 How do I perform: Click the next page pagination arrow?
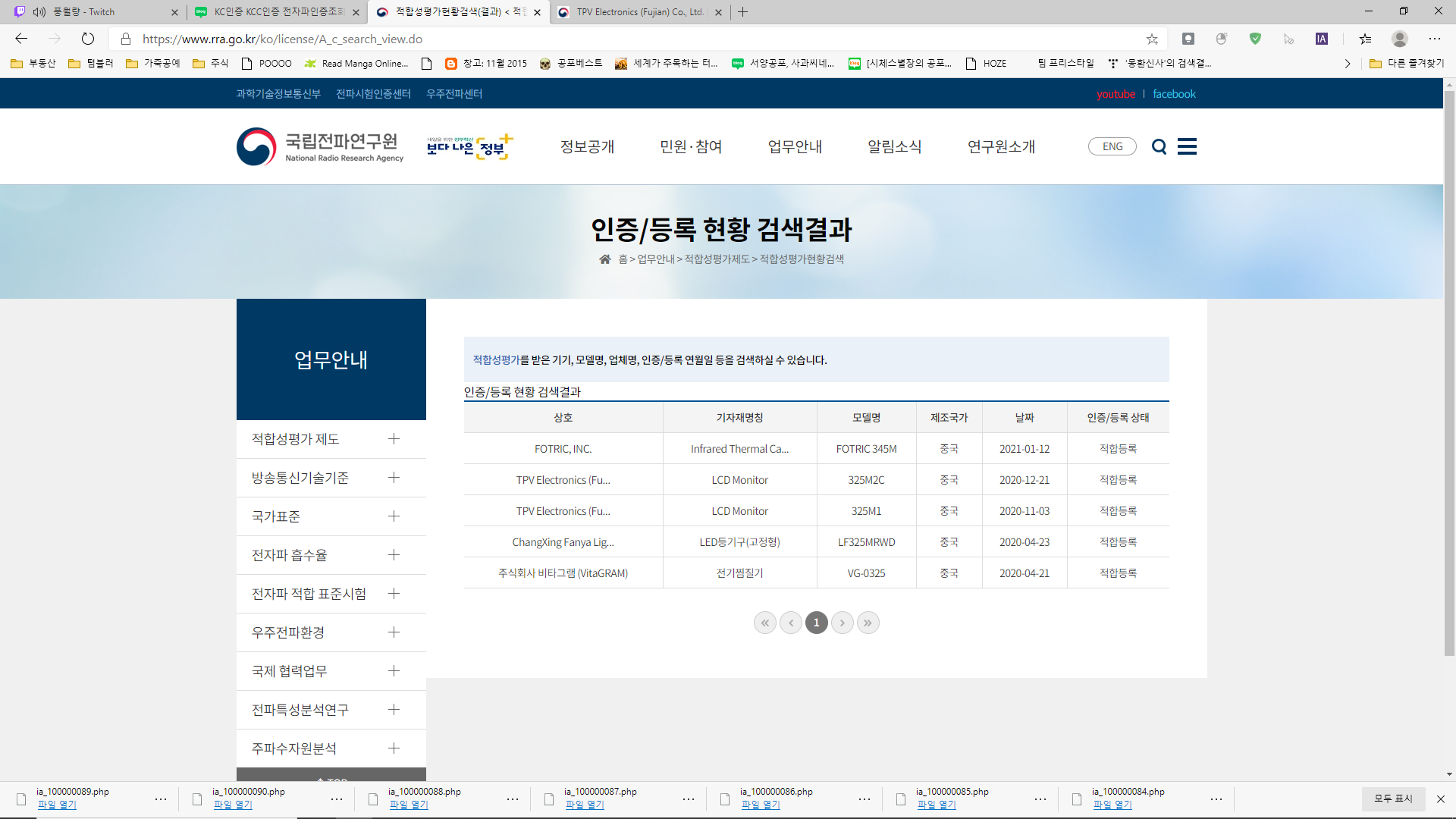pyautogui.click(x=842, y=623)
